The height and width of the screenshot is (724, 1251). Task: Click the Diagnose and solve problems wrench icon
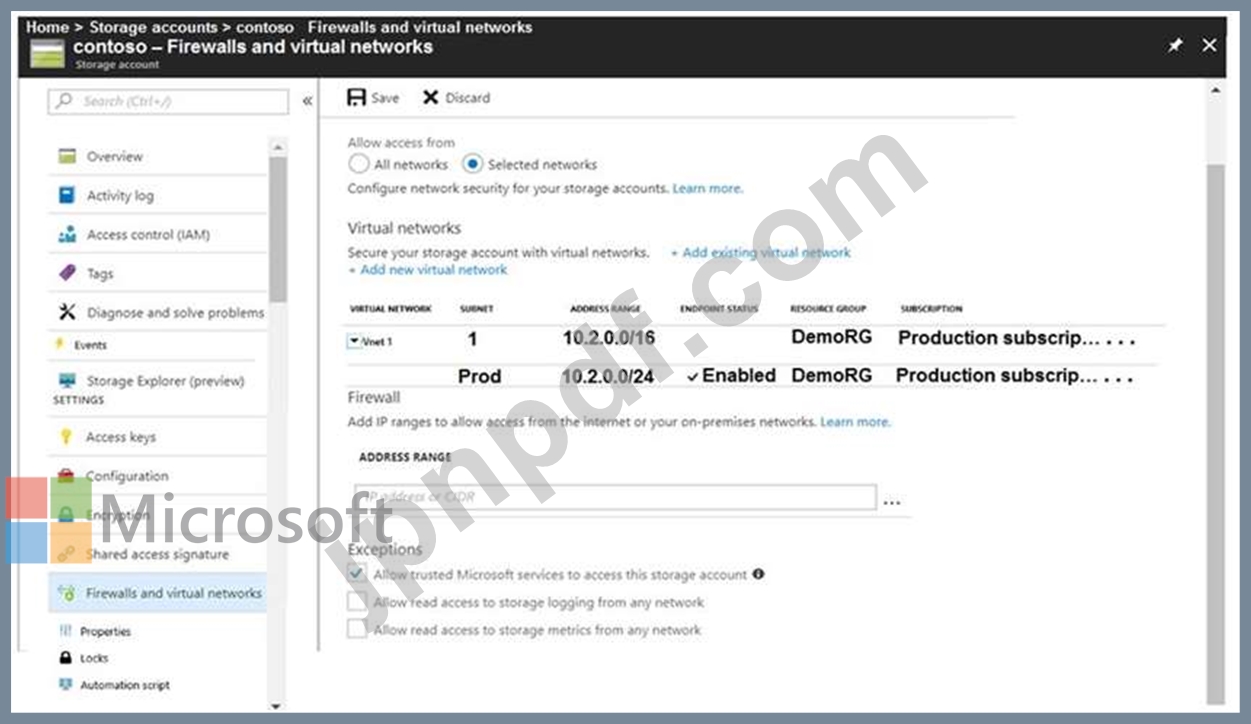(x=67, y=312)
